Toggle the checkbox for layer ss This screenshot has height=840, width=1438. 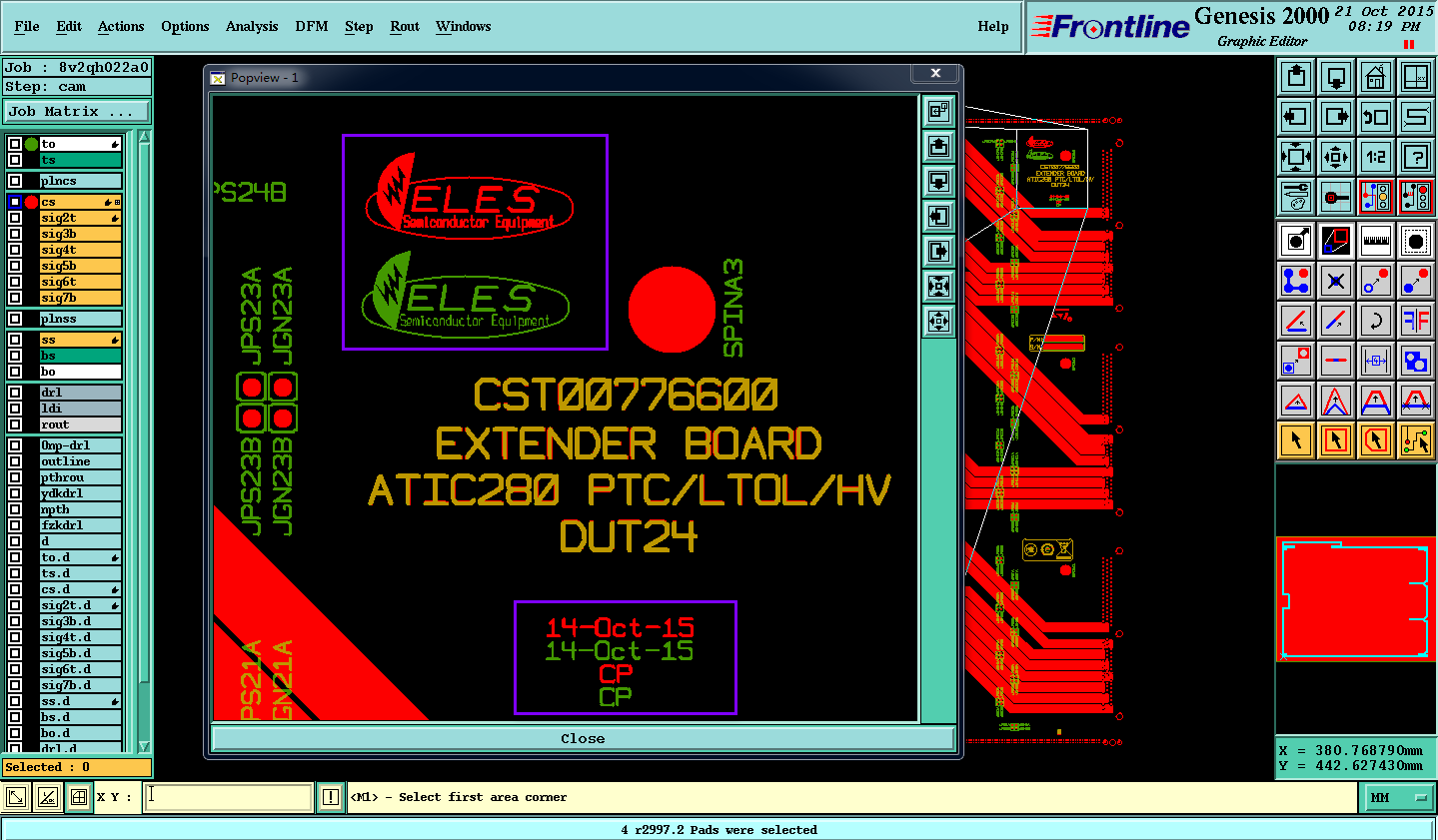coord(14,340)
